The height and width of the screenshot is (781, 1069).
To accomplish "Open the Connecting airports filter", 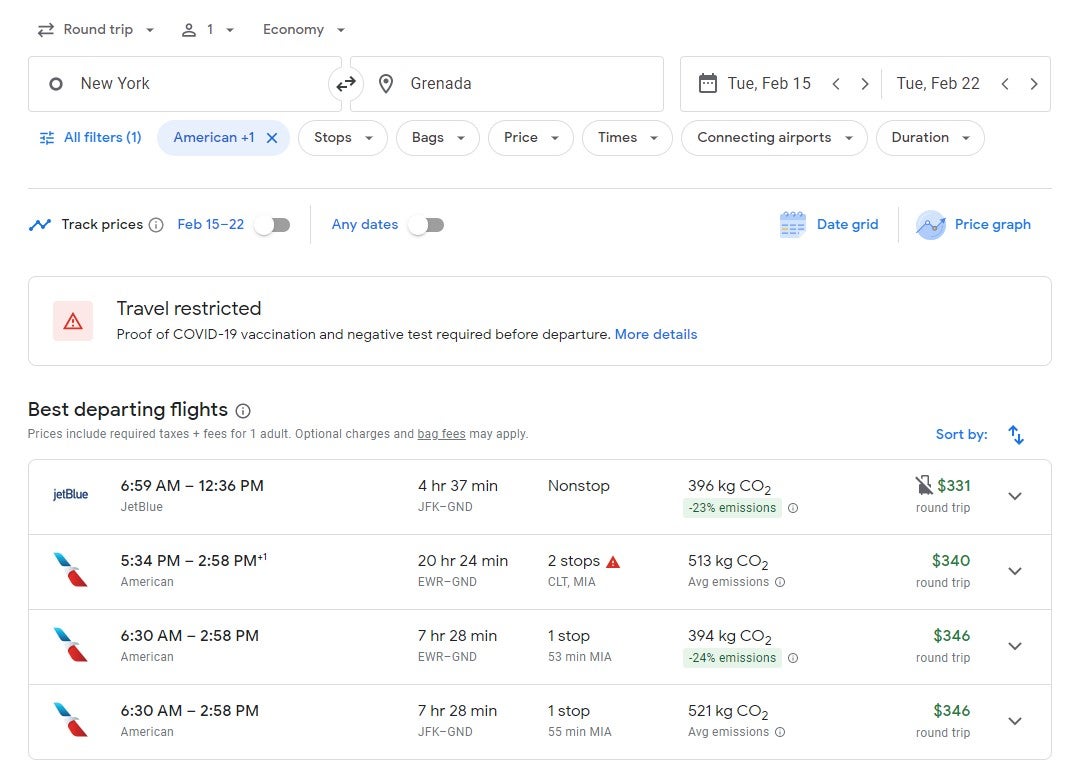I will (773, 137).
